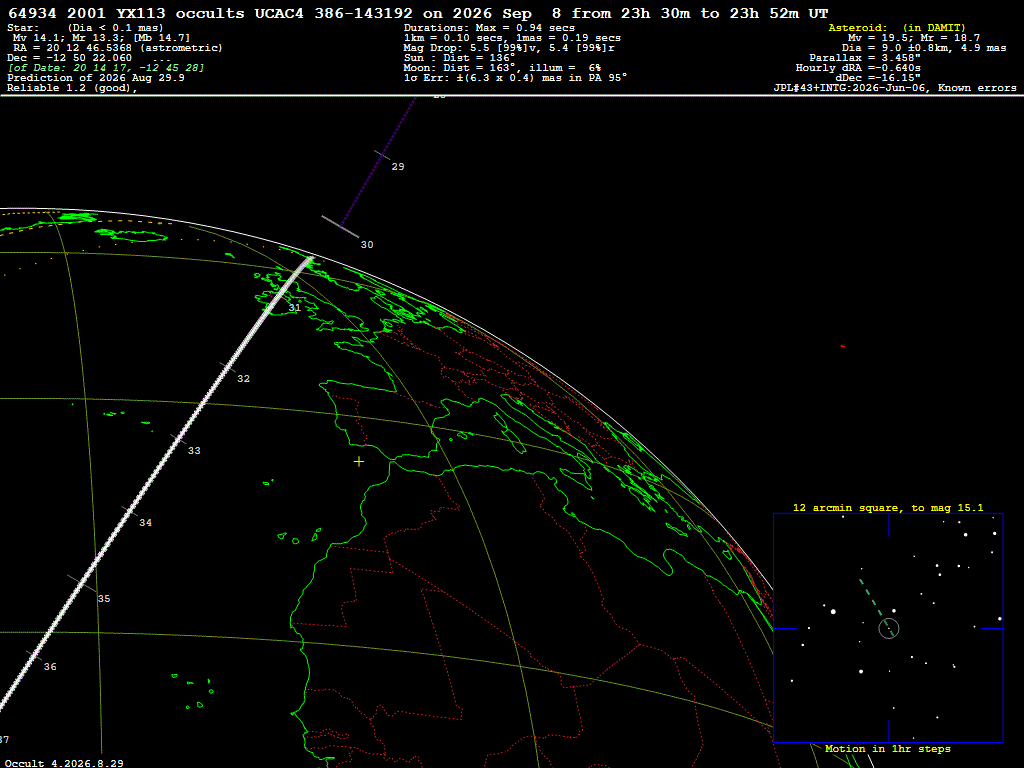Click the minute 30 tick mark on path
Viewport: 1024px width, 768px height.
340,227
